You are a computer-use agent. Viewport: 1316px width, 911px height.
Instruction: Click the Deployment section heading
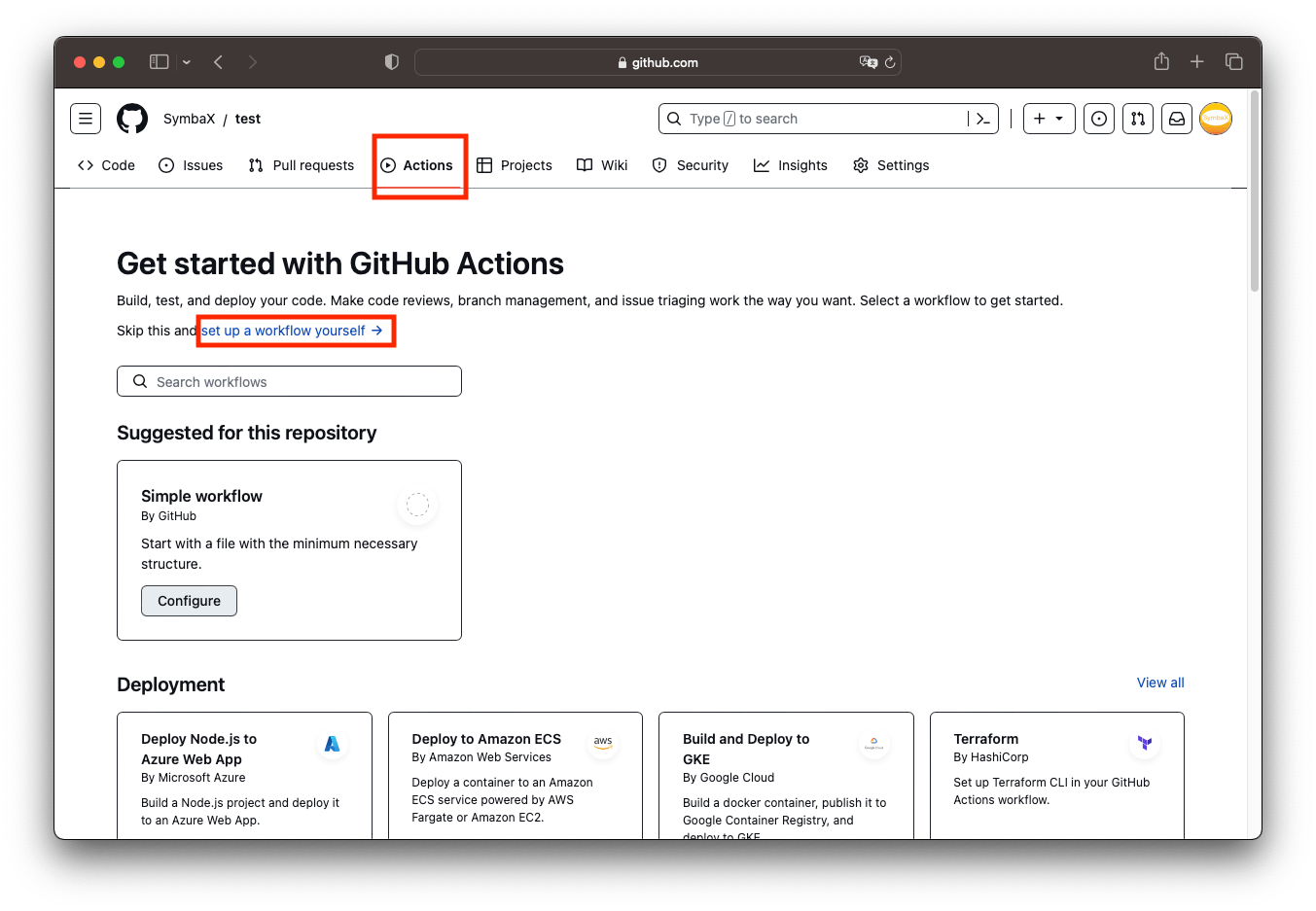[x=171, y=684]
